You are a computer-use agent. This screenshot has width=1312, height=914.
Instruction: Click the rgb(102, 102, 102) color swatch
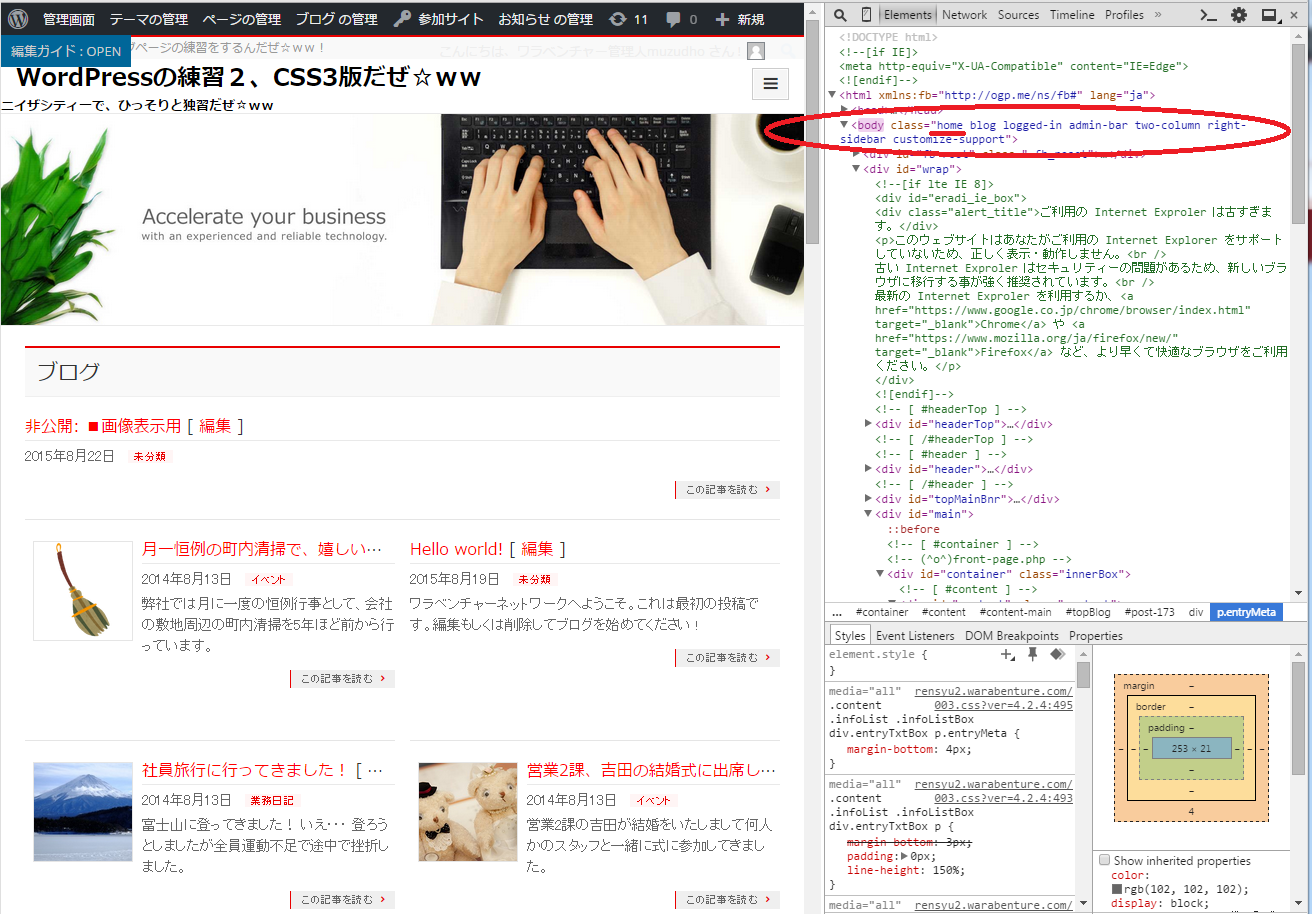(x=1117, y=890)
